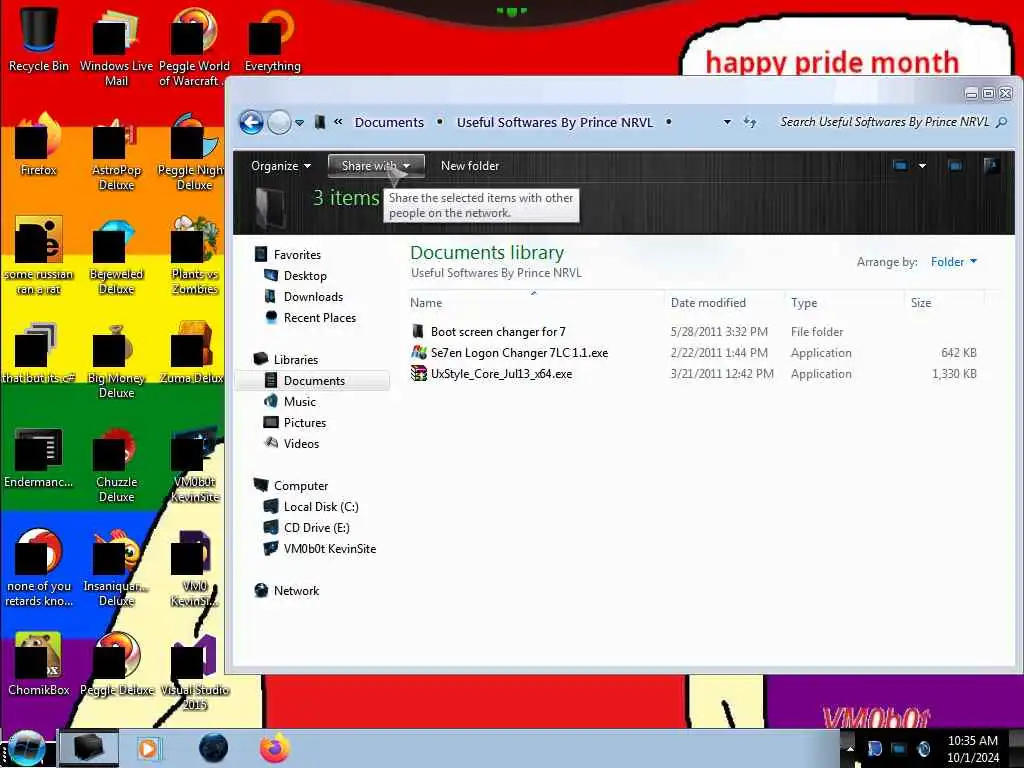Image resolution: width=1024 pixels, height=768 pixels.
Task: Open Plants vs Zombies desktop shortcut
Action: (x=195, y=256)
